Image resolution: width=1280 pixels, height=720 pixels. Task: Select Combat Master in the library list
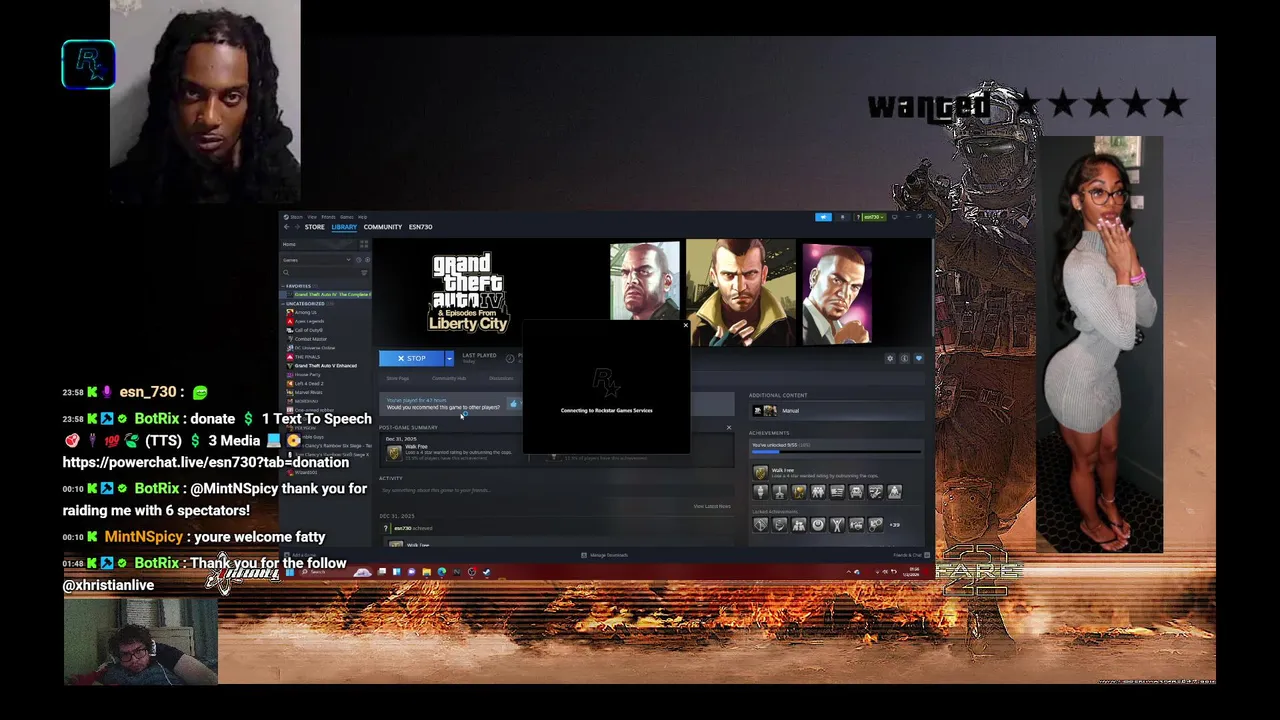[x=310, y=339]
